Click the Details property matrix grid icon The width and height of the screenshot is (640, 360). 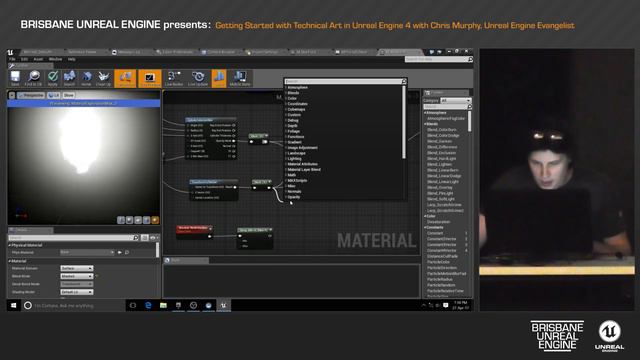[x=144, y=238]
